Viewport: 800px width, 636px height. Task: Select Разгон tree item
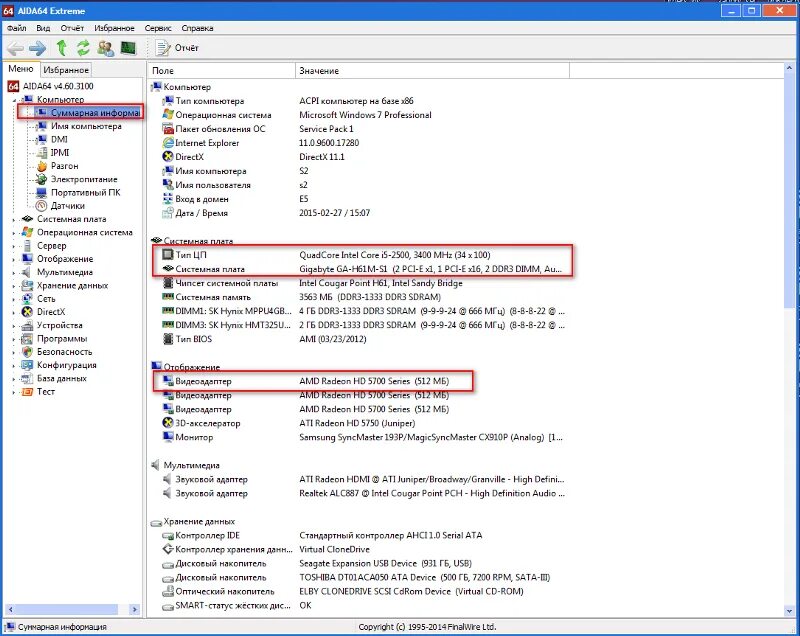(64, 166)
